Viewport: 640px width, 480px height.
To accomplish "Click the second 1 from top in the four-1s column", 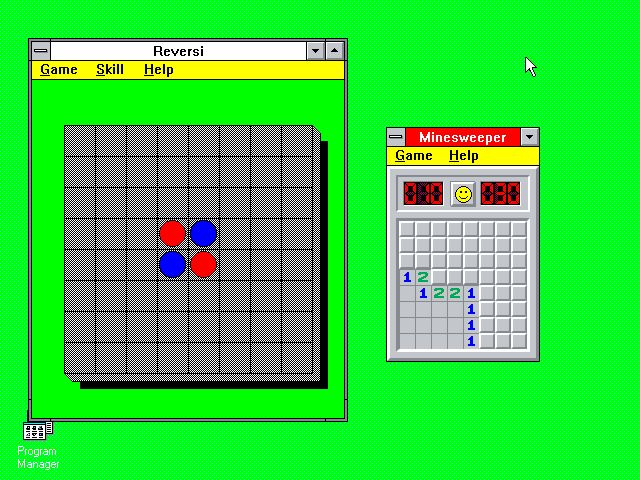I will click(471, 309).
